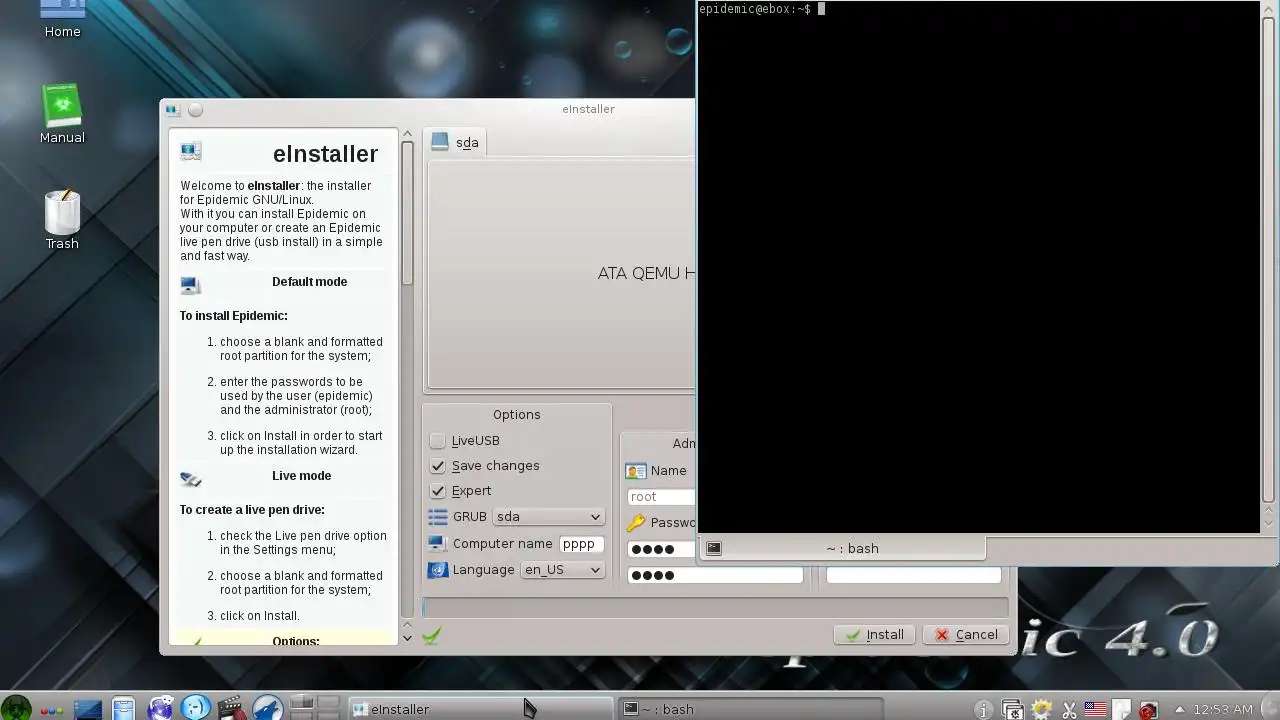The width and height of the screenshot is (1280, 720).
Task: Launch the clapperboard media player icon
Action: 231,709
